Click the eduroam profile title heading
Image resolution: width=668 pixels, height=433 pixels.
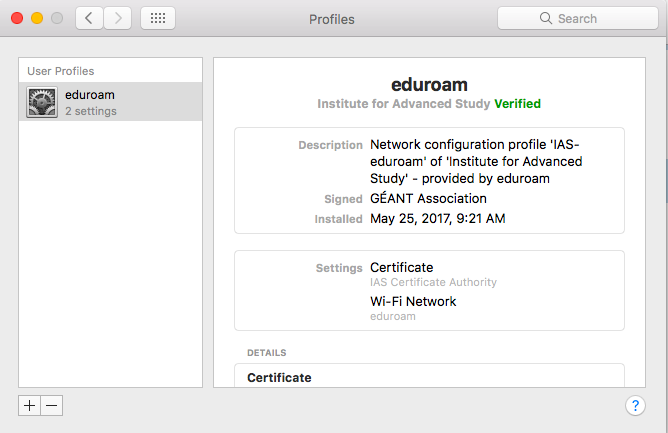429,85
